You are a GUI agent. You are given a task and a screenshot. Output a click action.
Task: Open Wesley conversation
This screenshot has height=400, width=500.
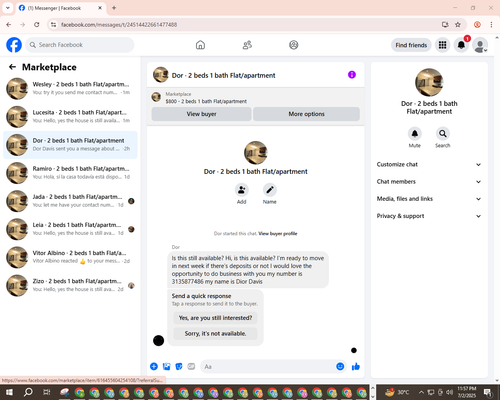coord(70,89)
